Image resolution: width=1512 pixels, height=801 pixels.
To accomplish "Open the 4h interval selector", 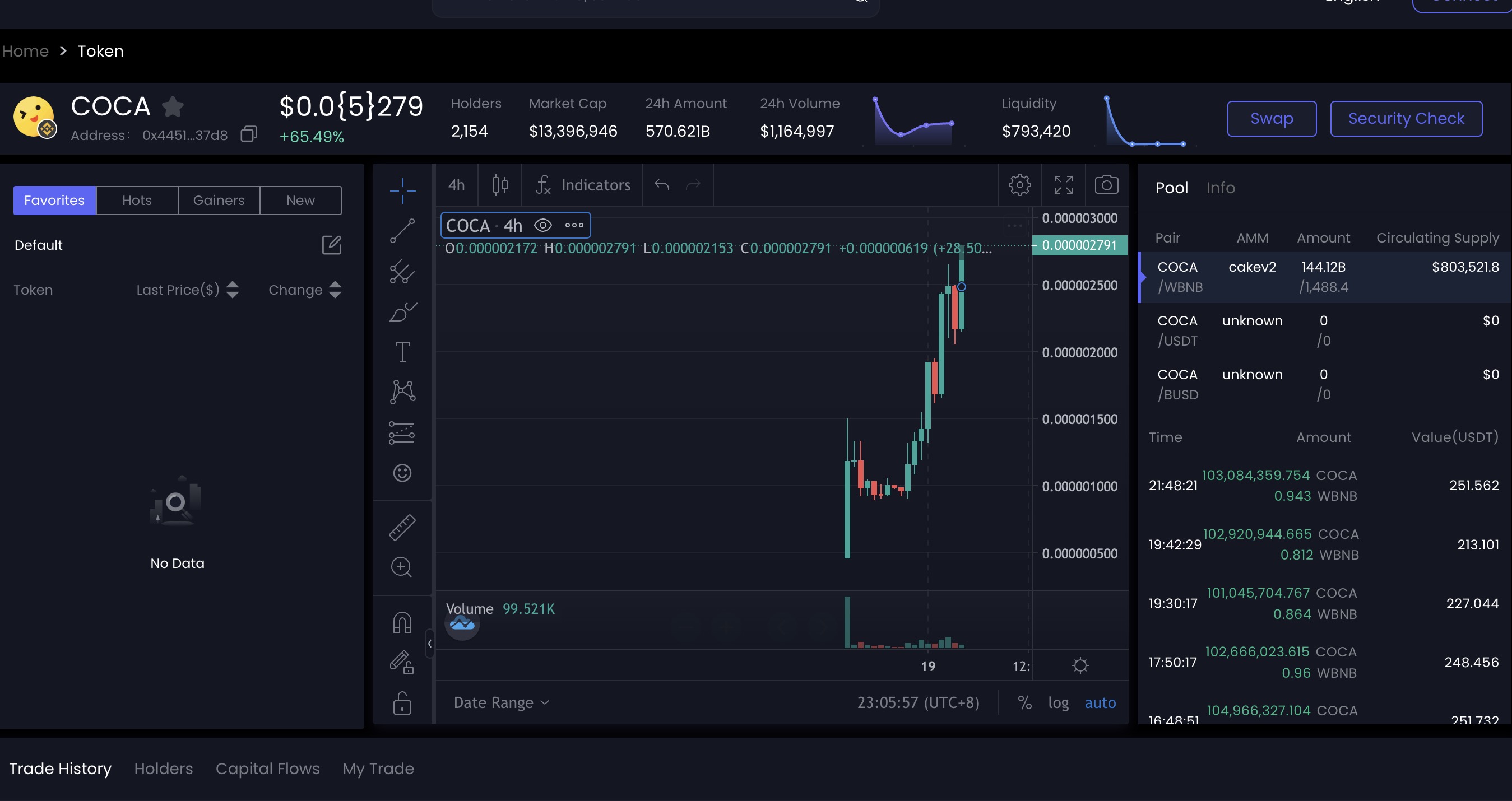I will (457, 185).
